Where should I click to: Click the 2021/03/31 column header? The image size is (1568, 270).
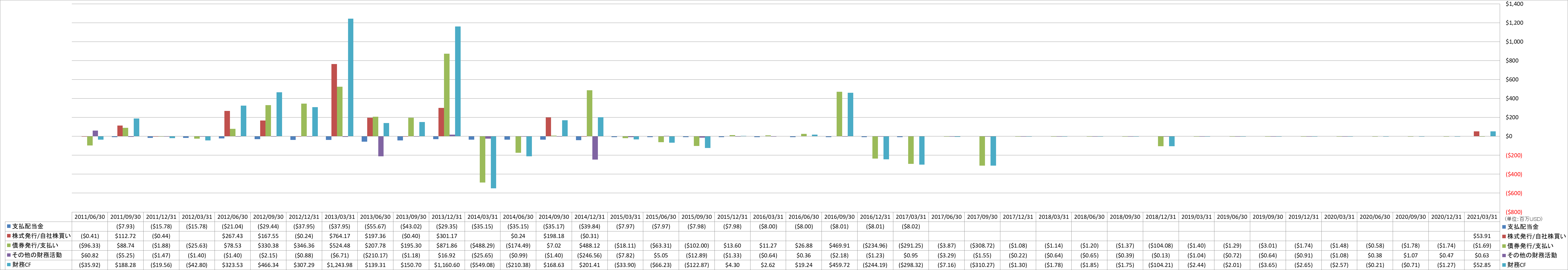coord(1482,217)
